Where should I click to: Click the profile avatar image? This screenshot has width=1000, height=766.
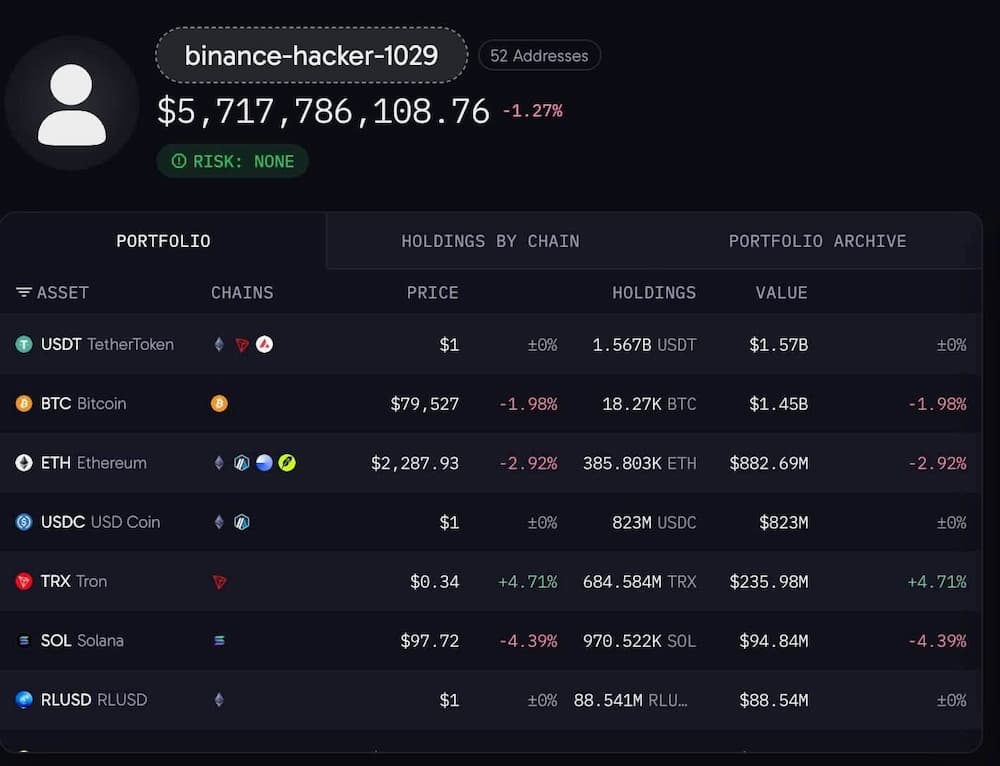coord(71,104)
